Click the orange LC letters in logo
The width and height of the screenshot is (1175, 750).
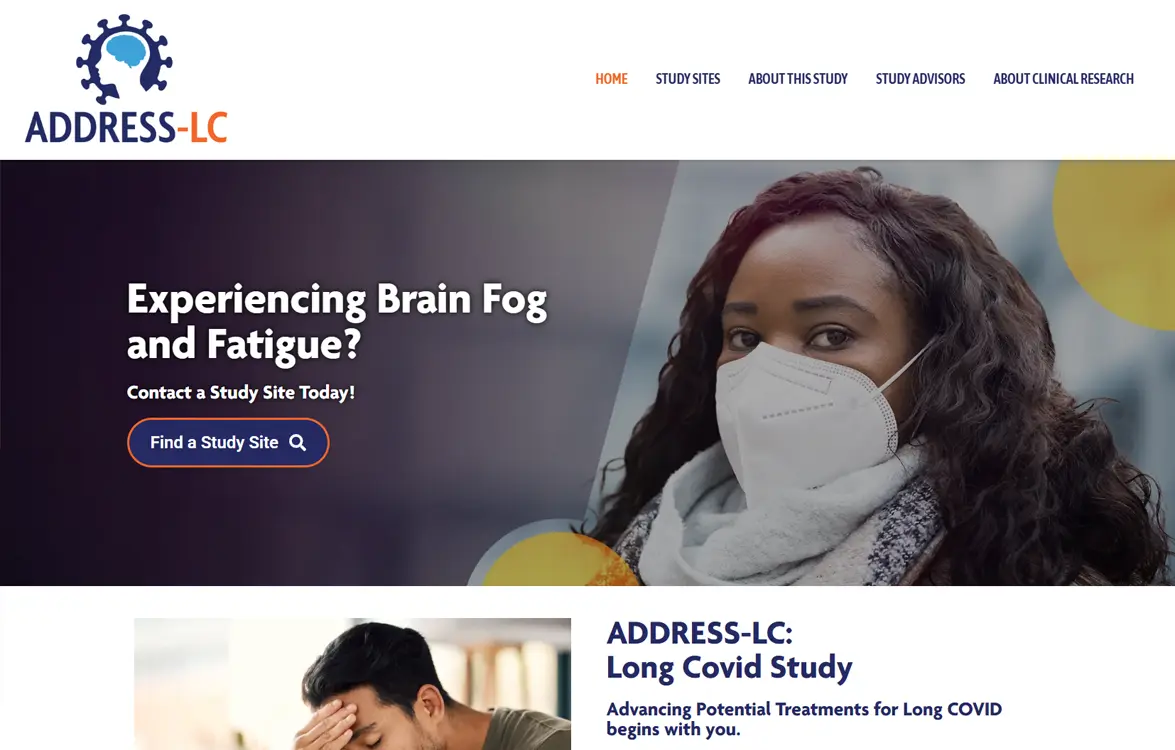click(208, 127)
